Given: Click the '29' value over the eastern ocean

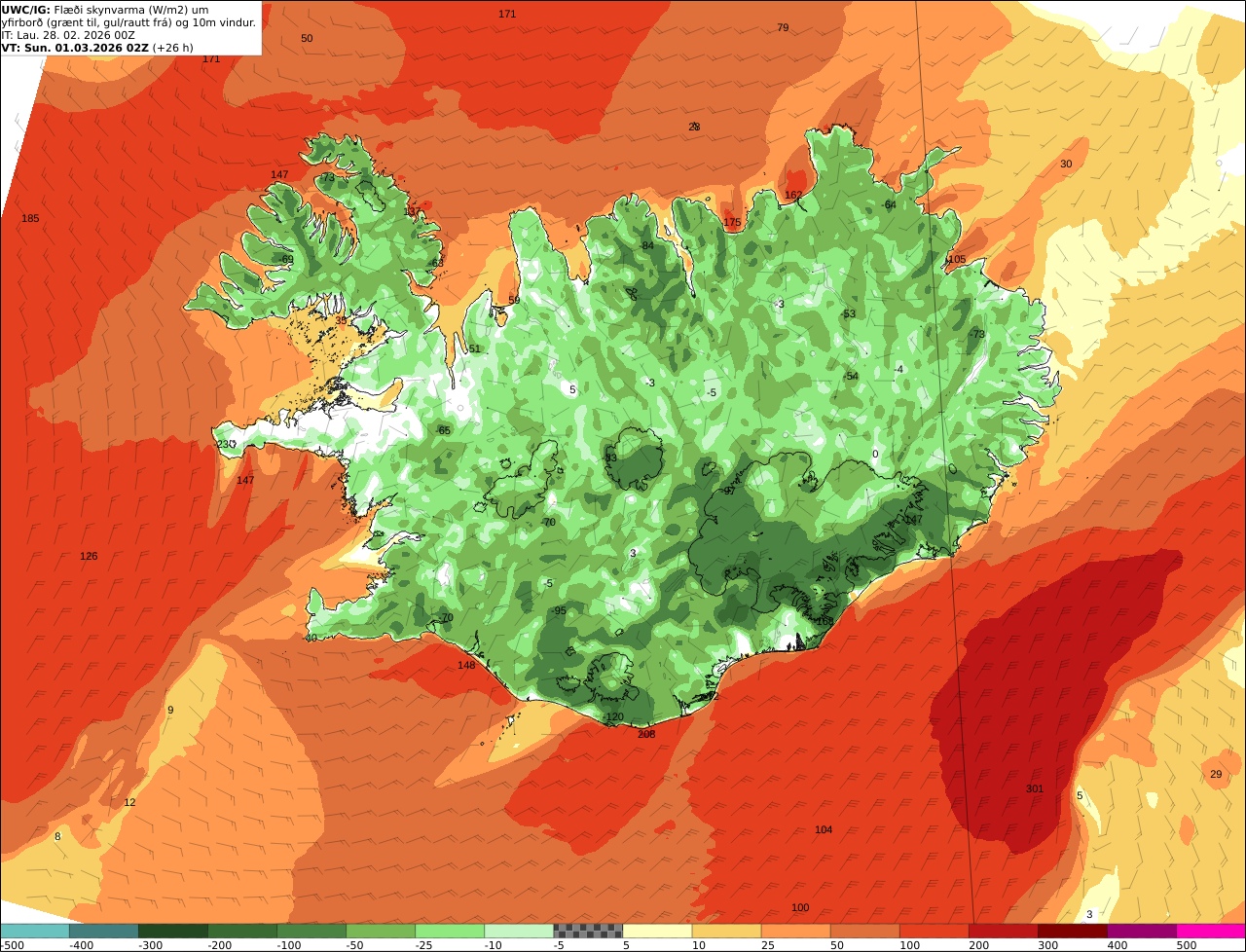Looking at the screenshot, I should 1216,774.
